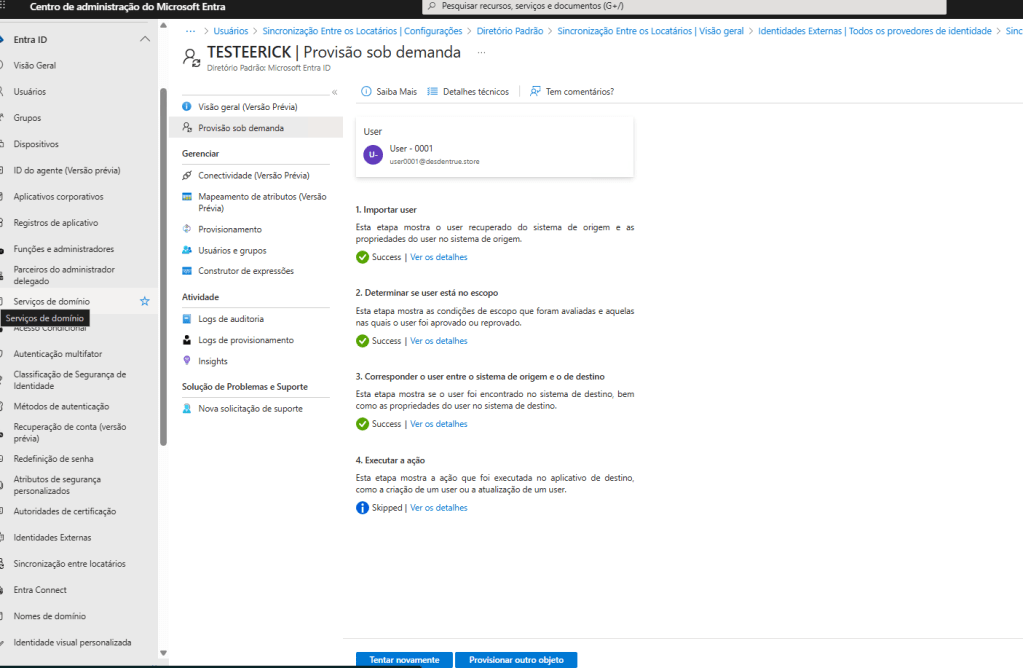
Task: Open Provisionamento menu item
Action: pyautogui.click(x=229, y=229)
